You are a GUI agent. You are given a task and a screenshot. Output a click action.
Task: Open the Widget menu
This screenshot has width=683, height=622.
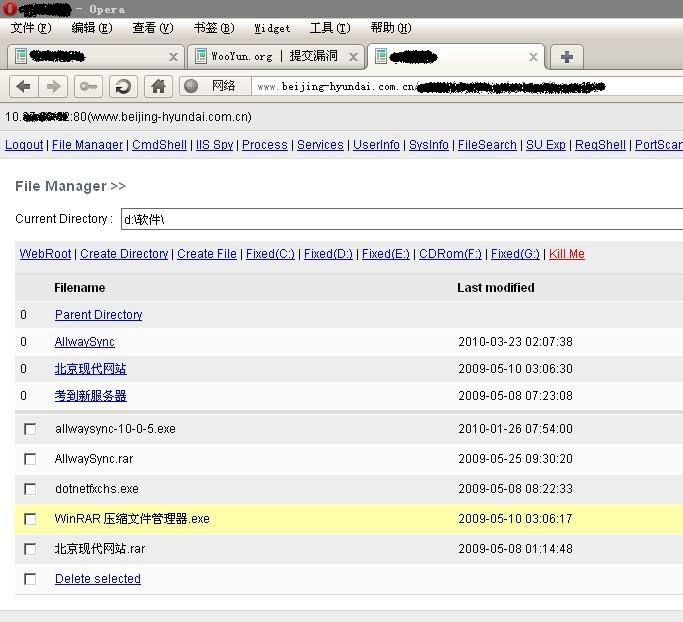(272, 28)
